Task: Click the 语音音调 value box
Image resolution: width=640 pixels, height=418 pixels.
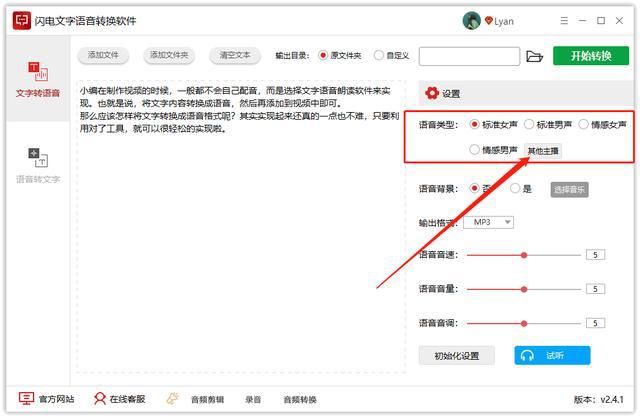Action: click(x=596, y=323)
